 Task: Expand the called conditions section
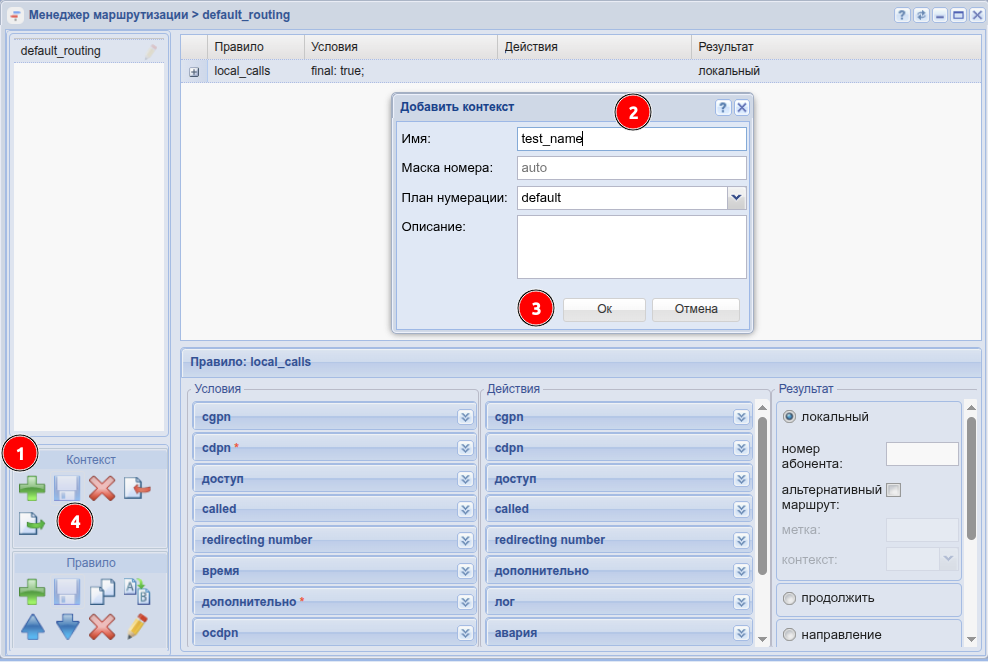[465, 509]
